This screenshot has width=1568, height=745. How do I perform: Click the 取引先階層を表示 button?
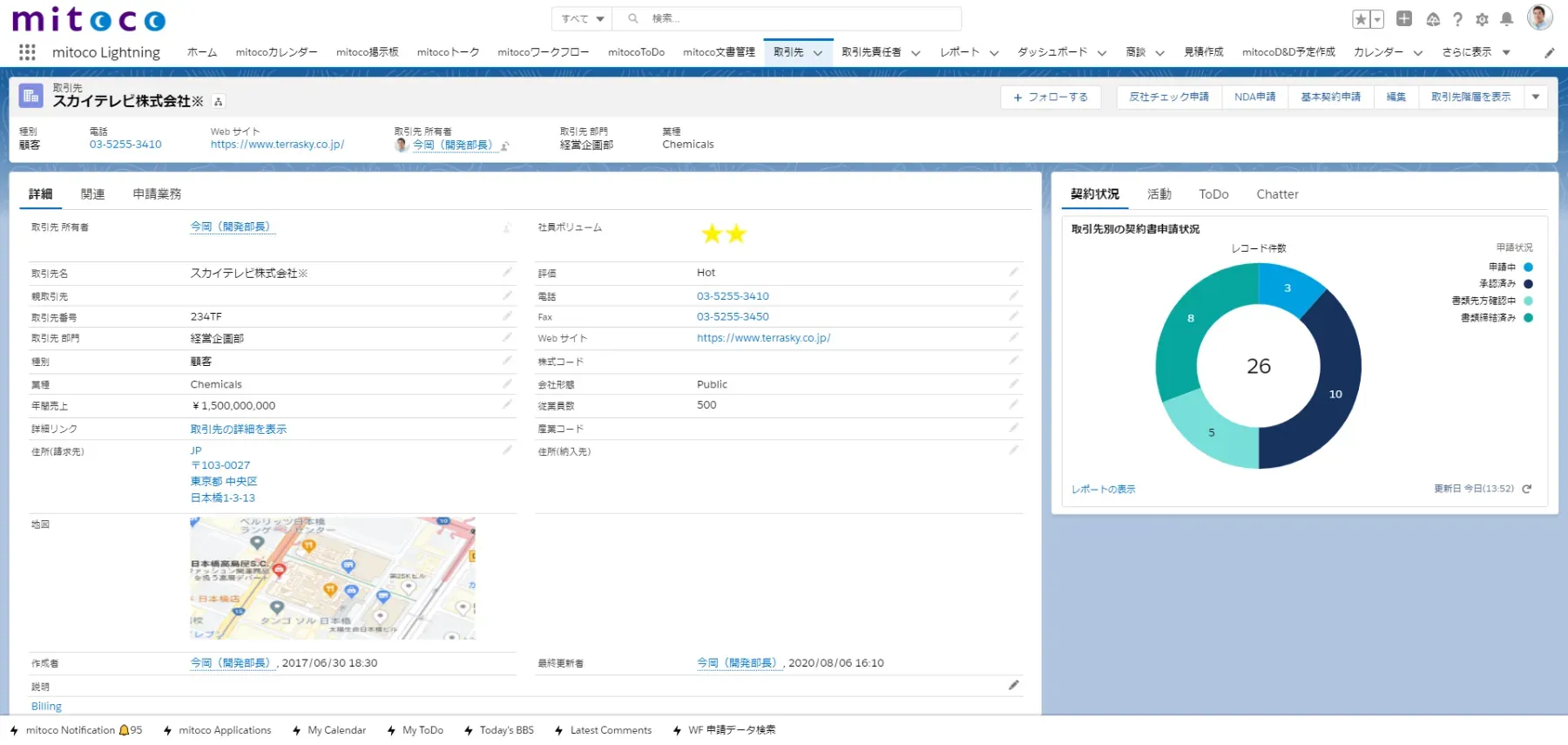(x=1470, y=97)
